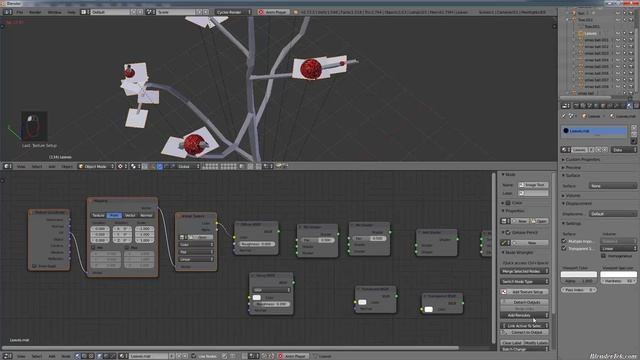Open the 3D viewport editor type selector
The width and height of the screenshot is (640, 360).
coord(7,166)
